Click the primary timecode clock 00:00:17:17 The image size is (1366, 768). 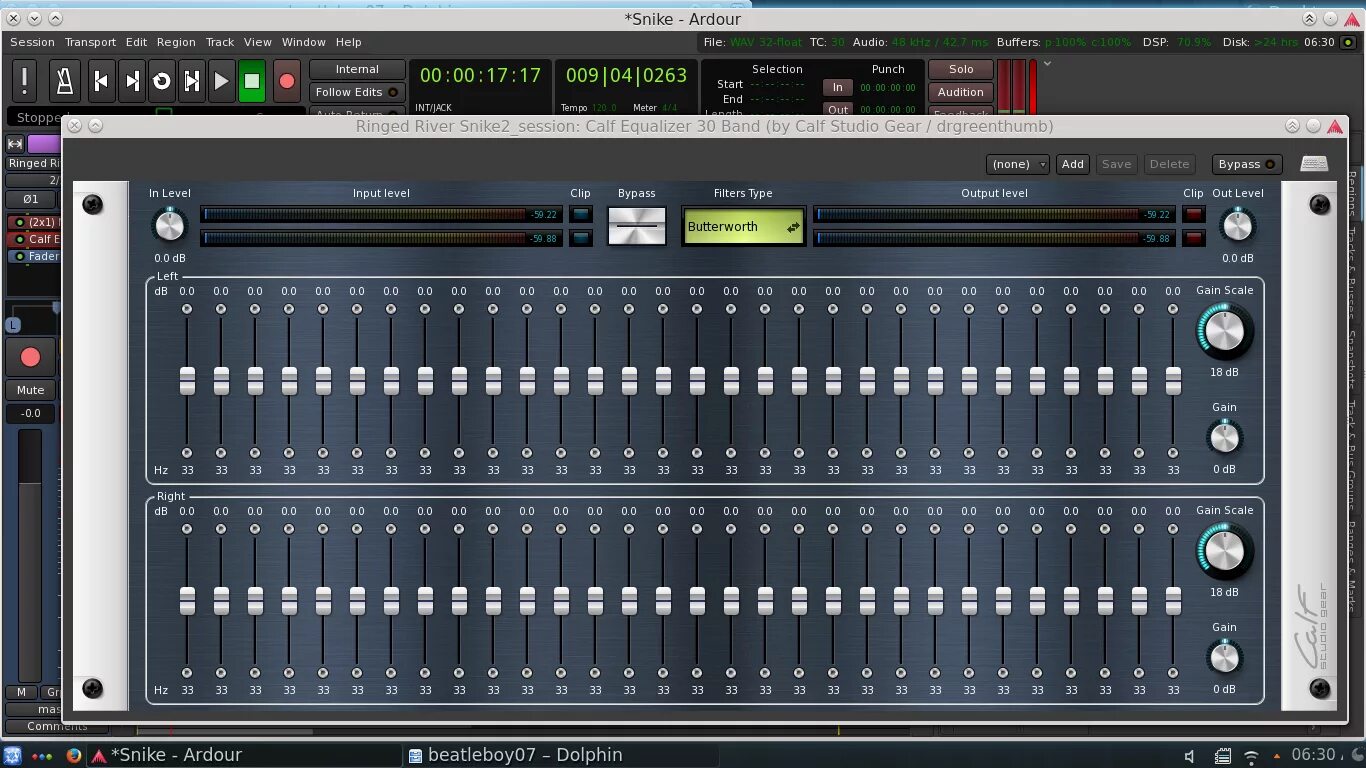pyautogui.click(x=480, y=76)
